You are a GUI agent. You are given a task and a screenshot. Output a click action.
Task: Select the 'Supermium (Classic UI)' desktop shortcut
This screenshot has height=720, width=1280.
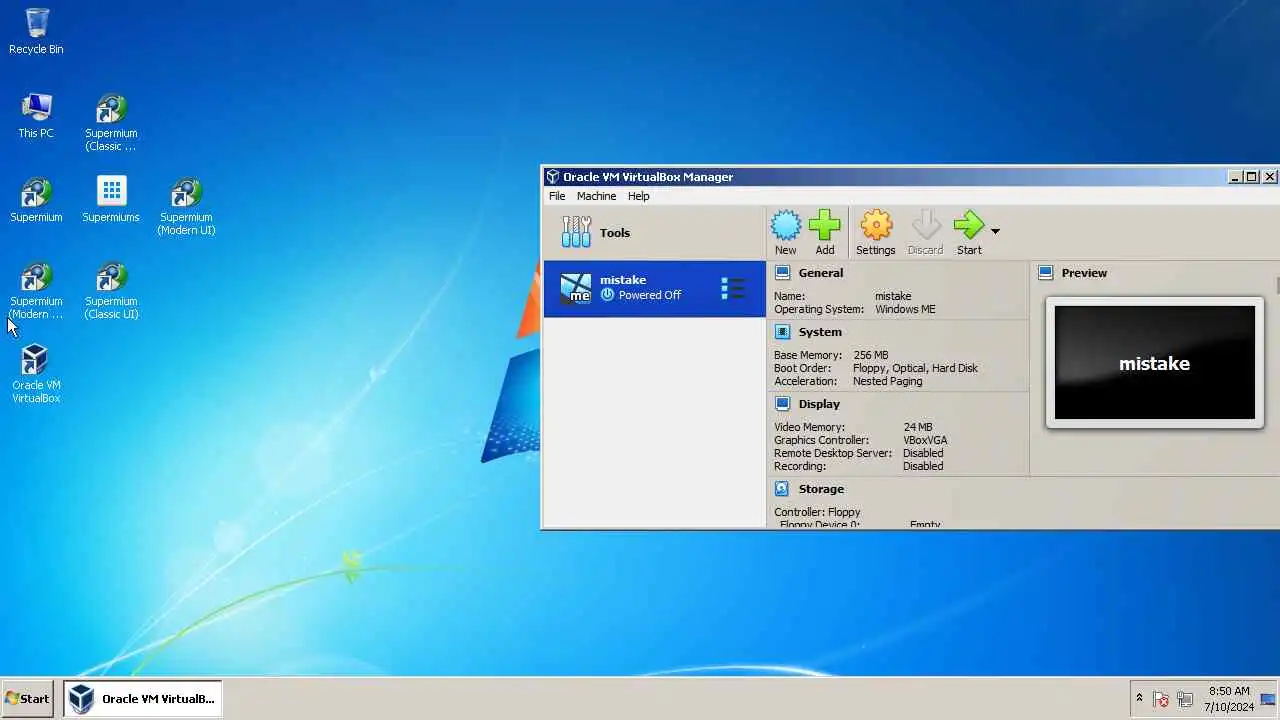coord(111,290)
